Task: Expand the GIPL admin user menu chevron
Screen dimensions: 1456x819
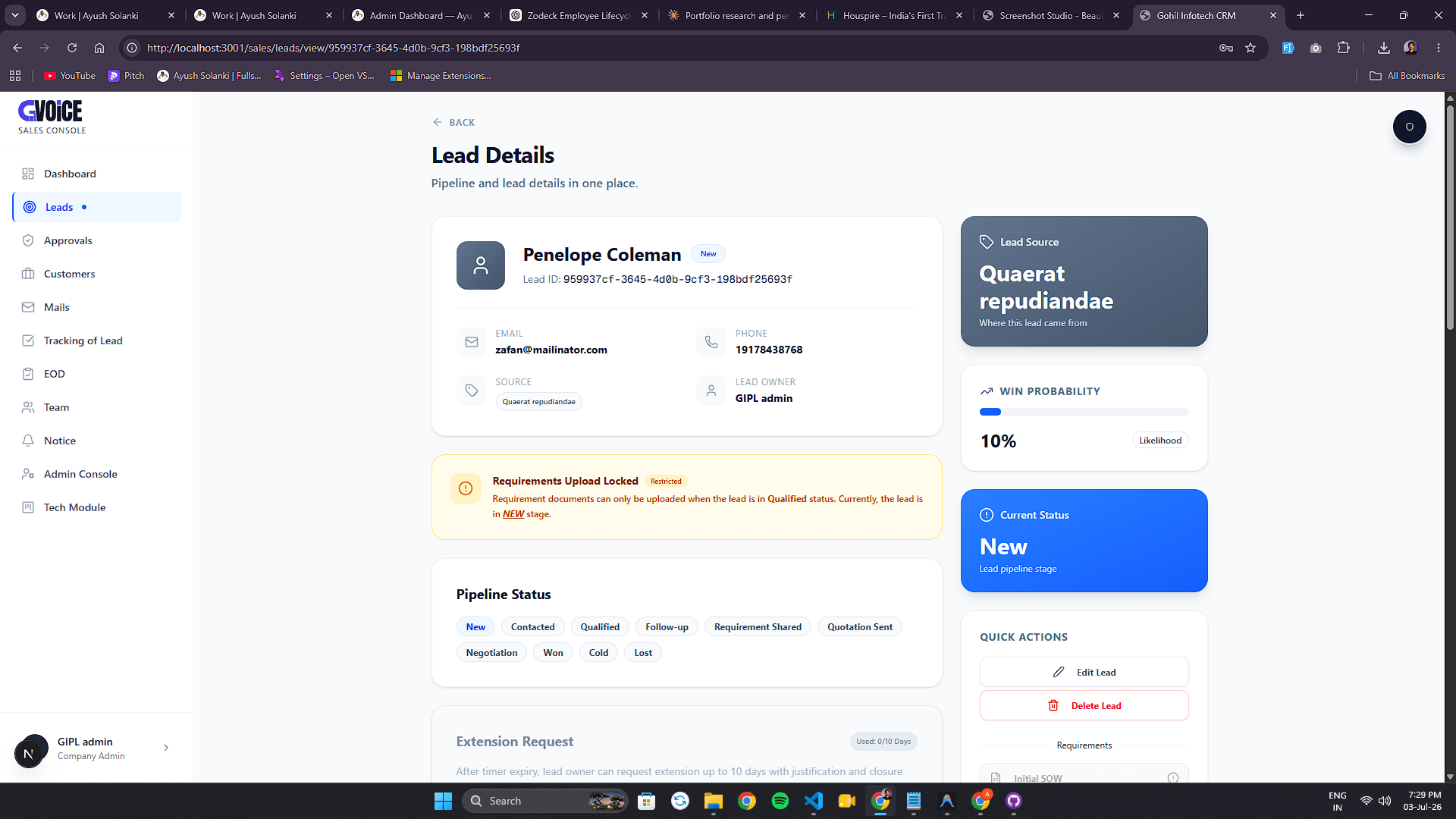Action: (x=166, y=748)
